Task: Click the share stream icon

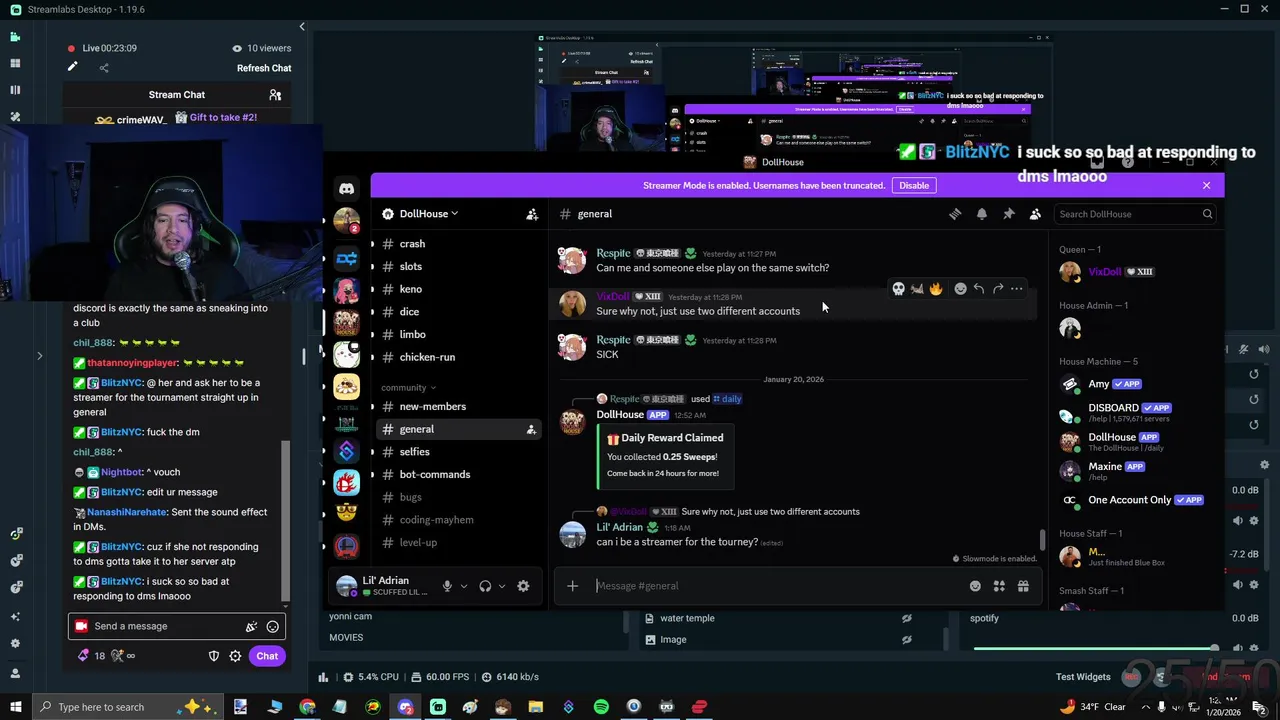Action: (x=104, y=68)
